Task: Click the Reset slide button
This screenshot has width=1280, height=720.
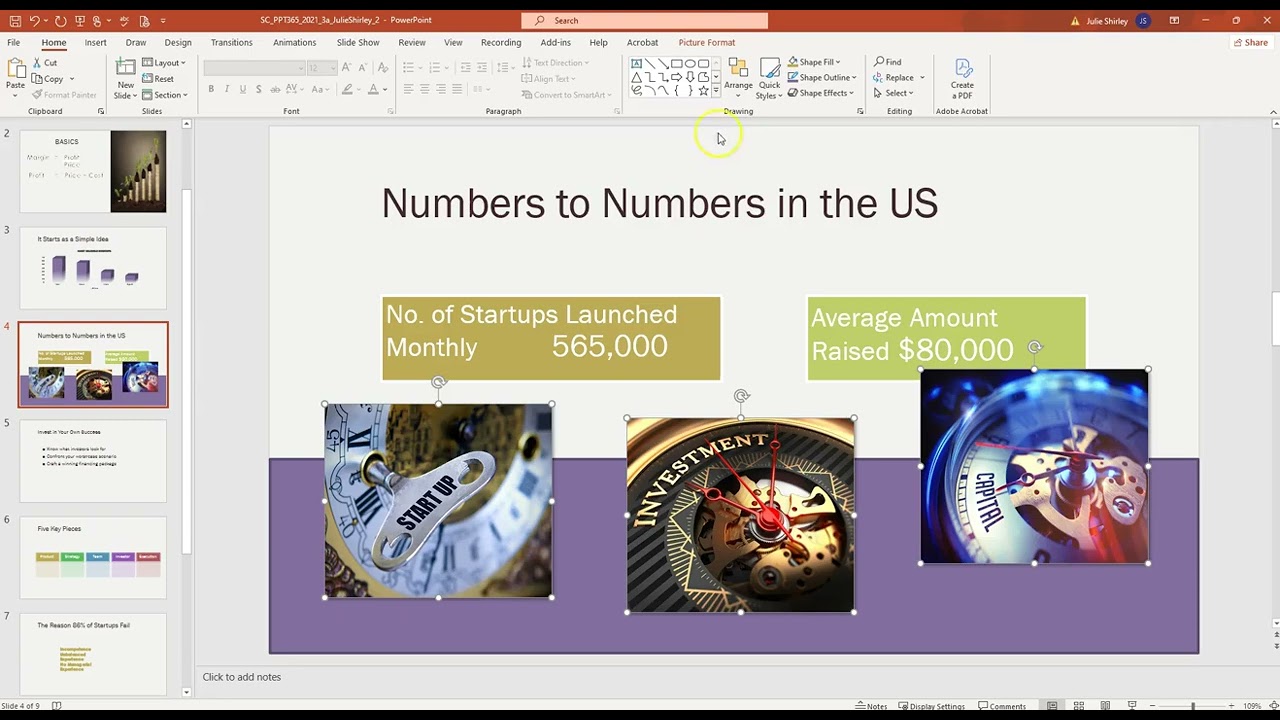Action: pyautogui.click(x=158, y=79)
